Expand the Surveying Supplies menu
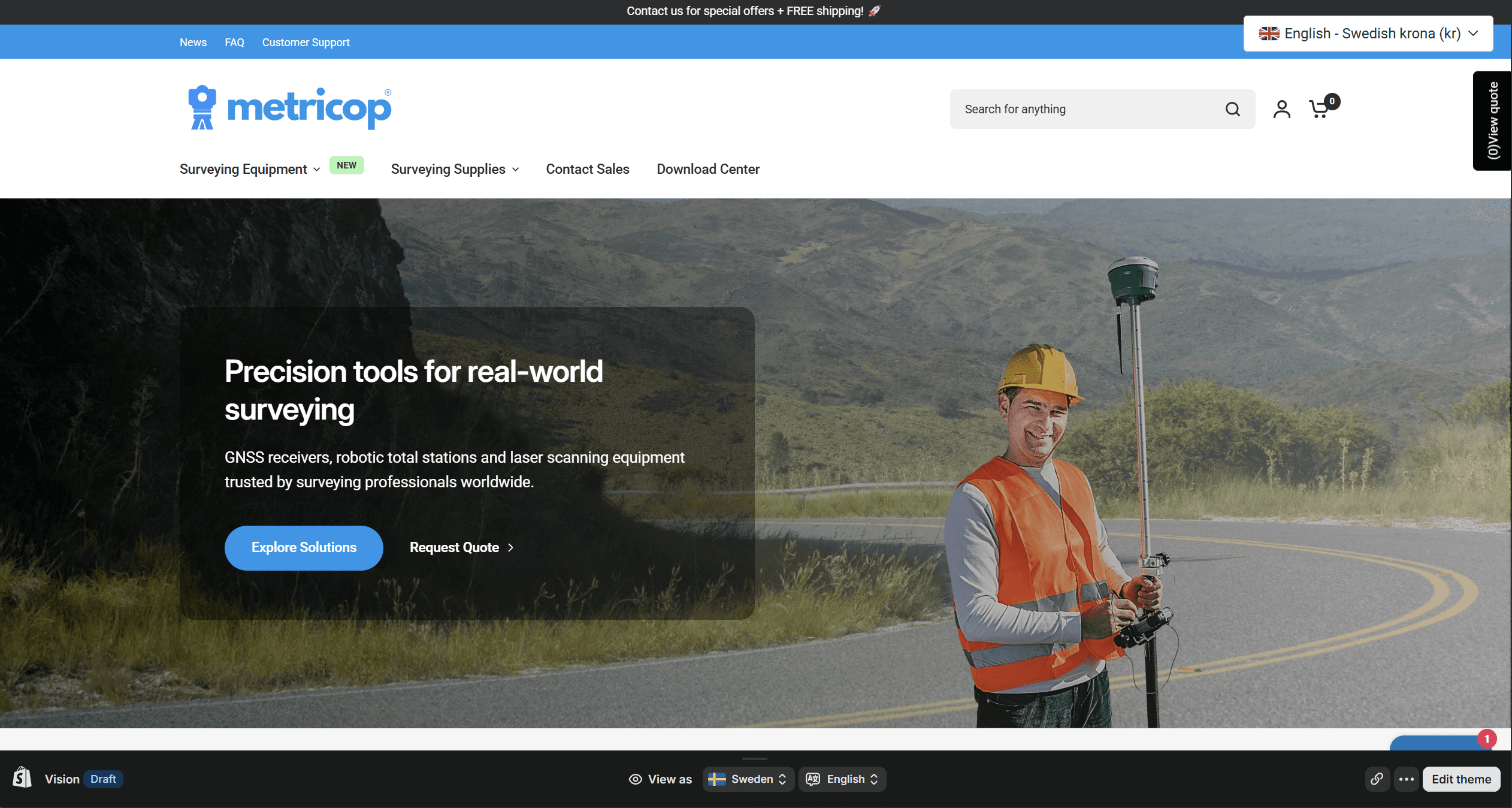The image size is (1512, 808). pyautogui.click(x=455, y=169)
